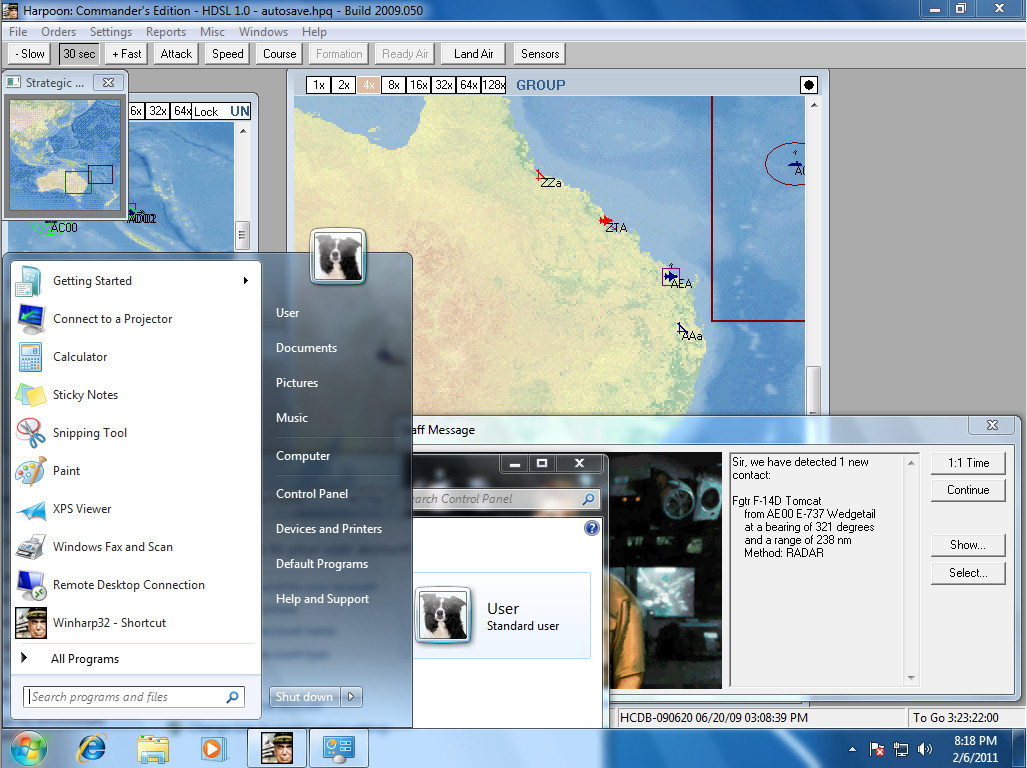Click the Select... button
Viewport: 1027px width, 768px height.
(968, 573)
